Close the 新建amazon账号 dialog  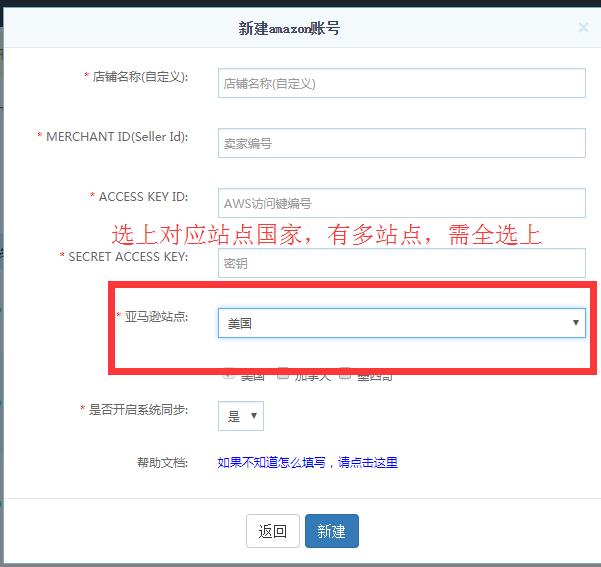(x=583, y=28)
